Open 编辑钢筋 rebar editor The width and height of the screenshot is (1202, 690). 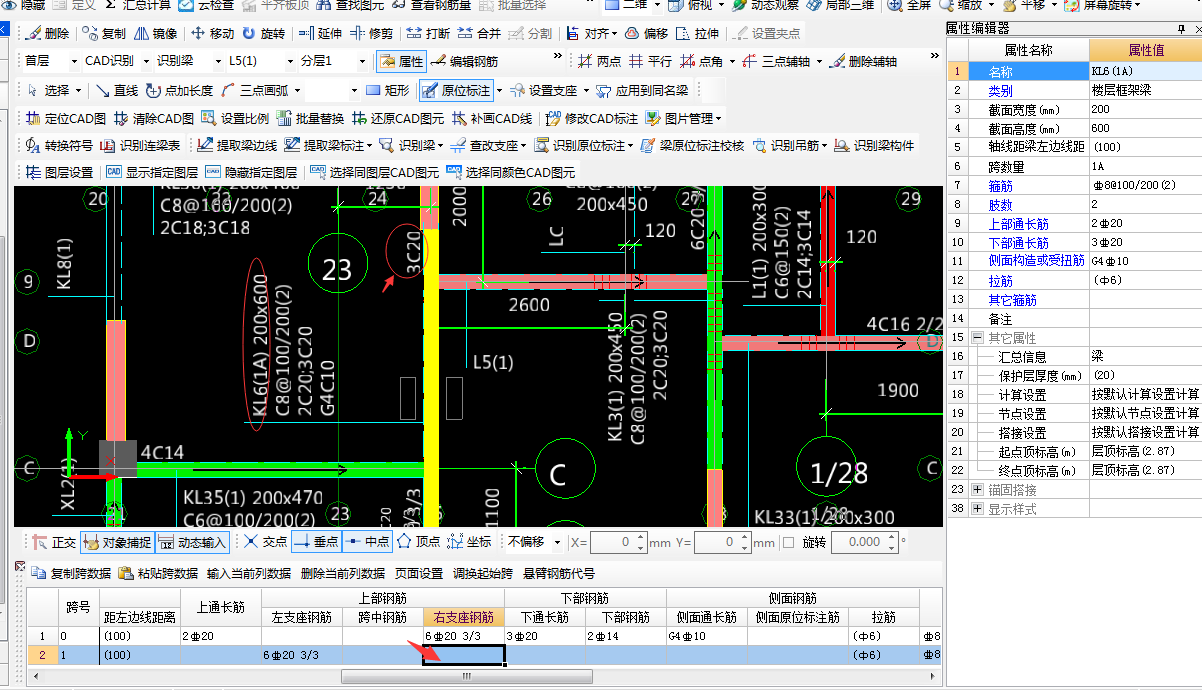click(x=465, y=62)
